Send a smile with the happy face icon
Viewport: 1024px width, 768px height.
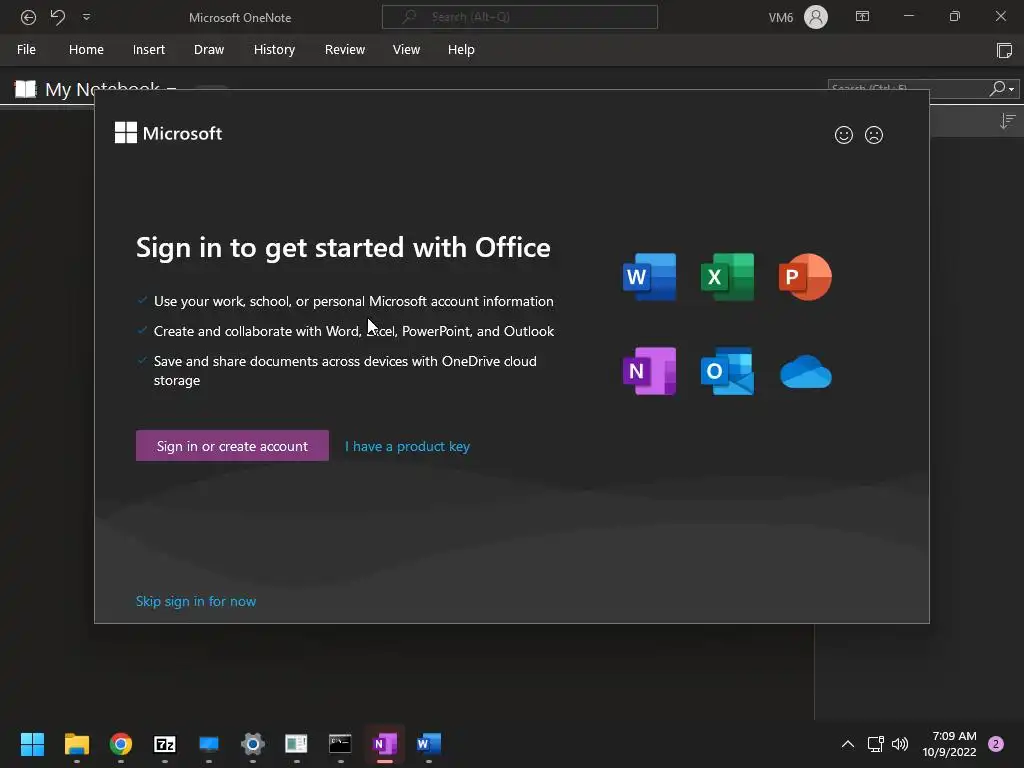coord(844,135)
